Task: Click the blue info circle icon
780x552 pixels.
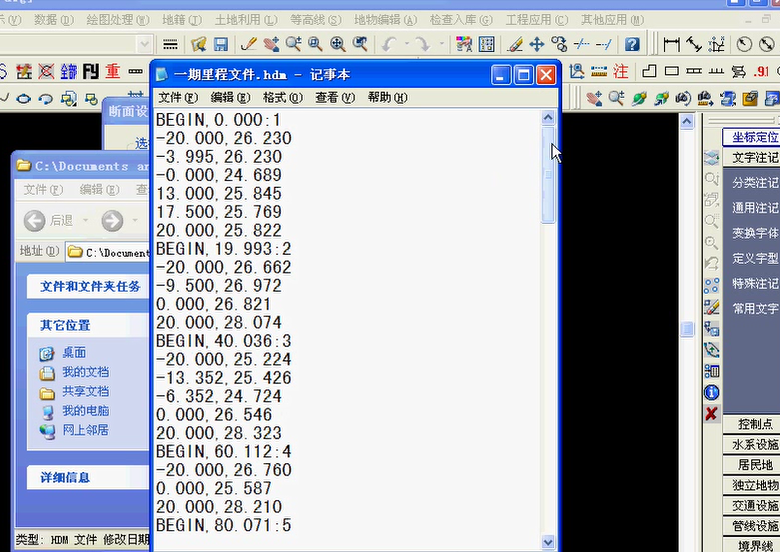Action: coord(711,392)
